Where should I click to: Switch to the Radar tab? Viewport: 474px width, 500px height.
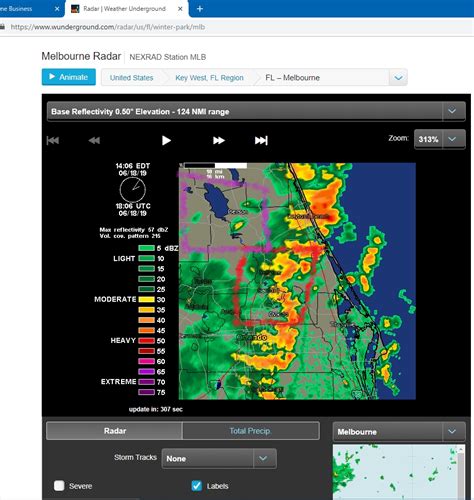(x=115, y=431)
